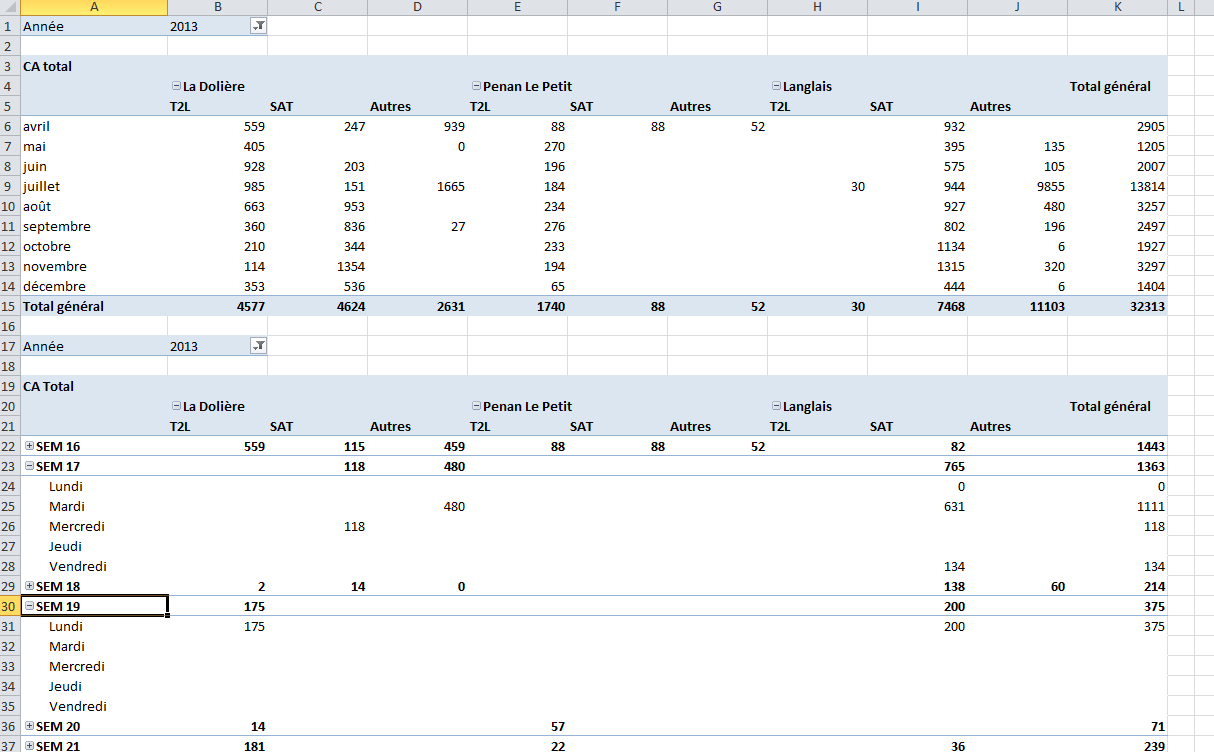Click the juillet total value 13814

coord(1145,186)
